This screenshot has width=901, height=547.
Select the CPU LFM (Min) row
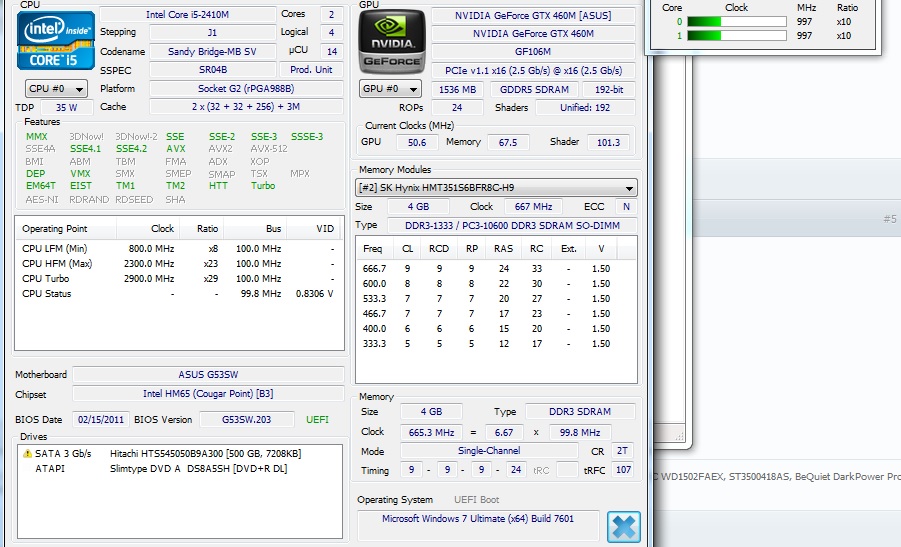(178, 249)
